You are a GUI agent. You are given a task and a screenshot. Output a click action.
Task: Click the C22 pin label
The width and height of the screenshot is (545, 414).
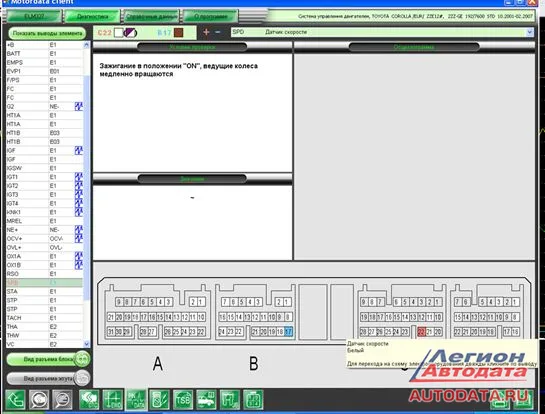104,33
